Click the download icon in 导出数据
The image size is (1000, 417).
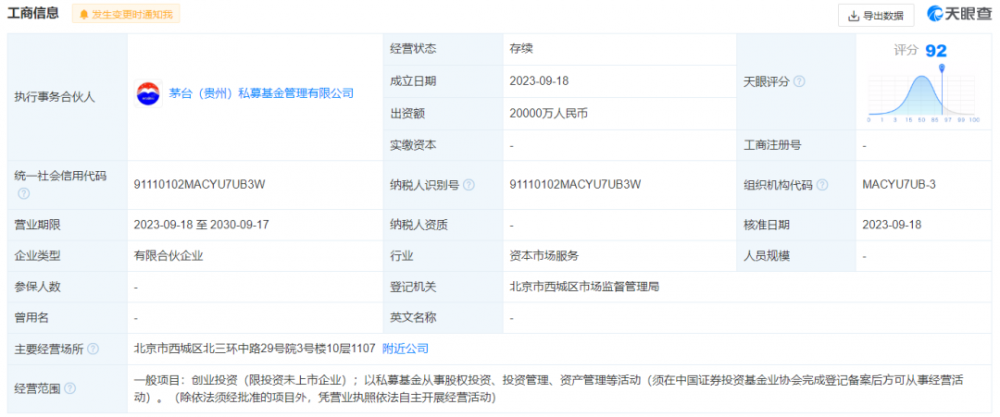click(x=853, y=17)
